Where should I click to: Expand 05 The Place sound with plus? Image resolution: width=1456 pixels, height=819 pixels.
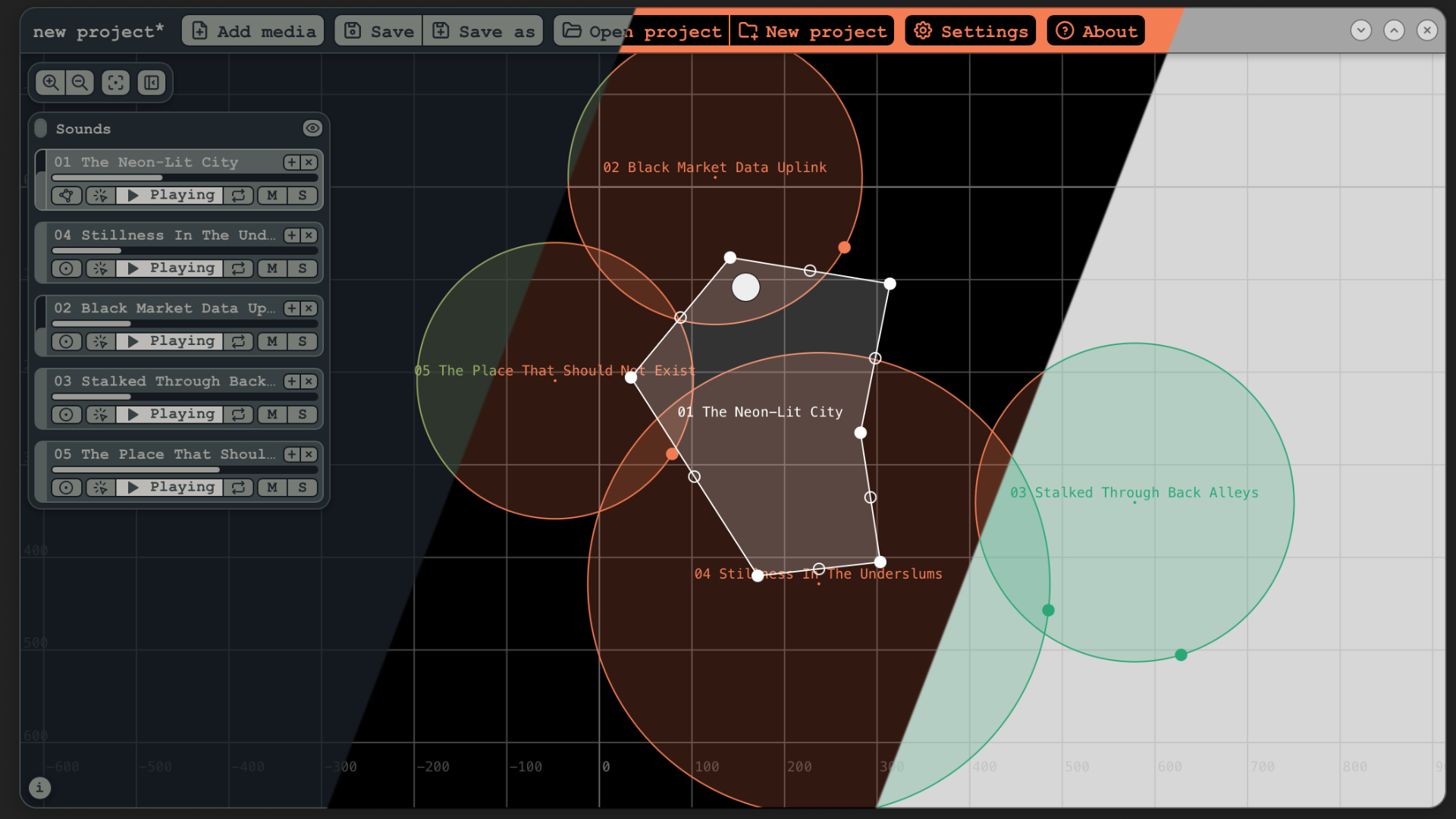[292, 454]
